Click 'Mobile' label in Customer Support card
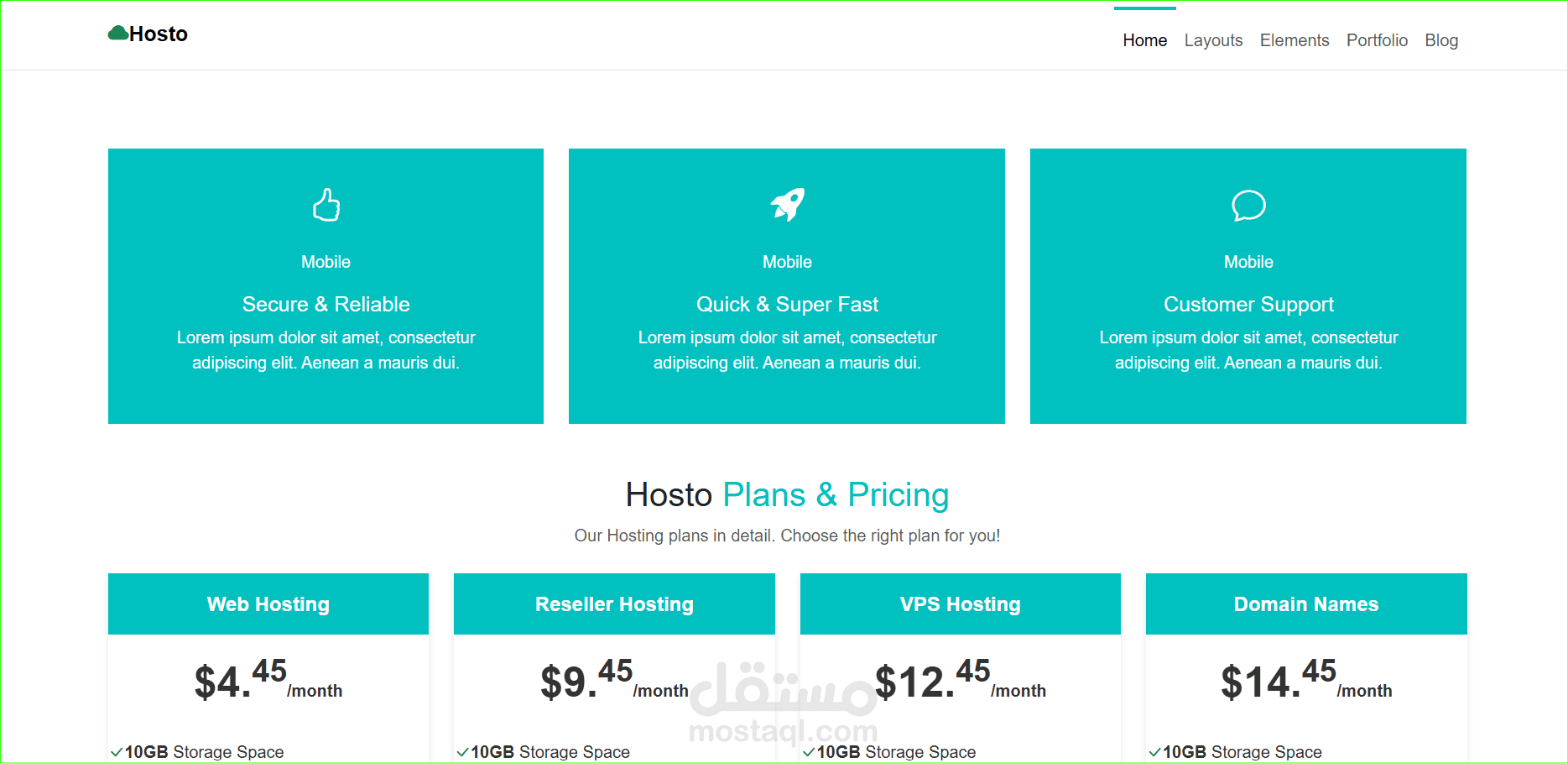Viewport: 1568px width, 763px height. point(1248,262)
